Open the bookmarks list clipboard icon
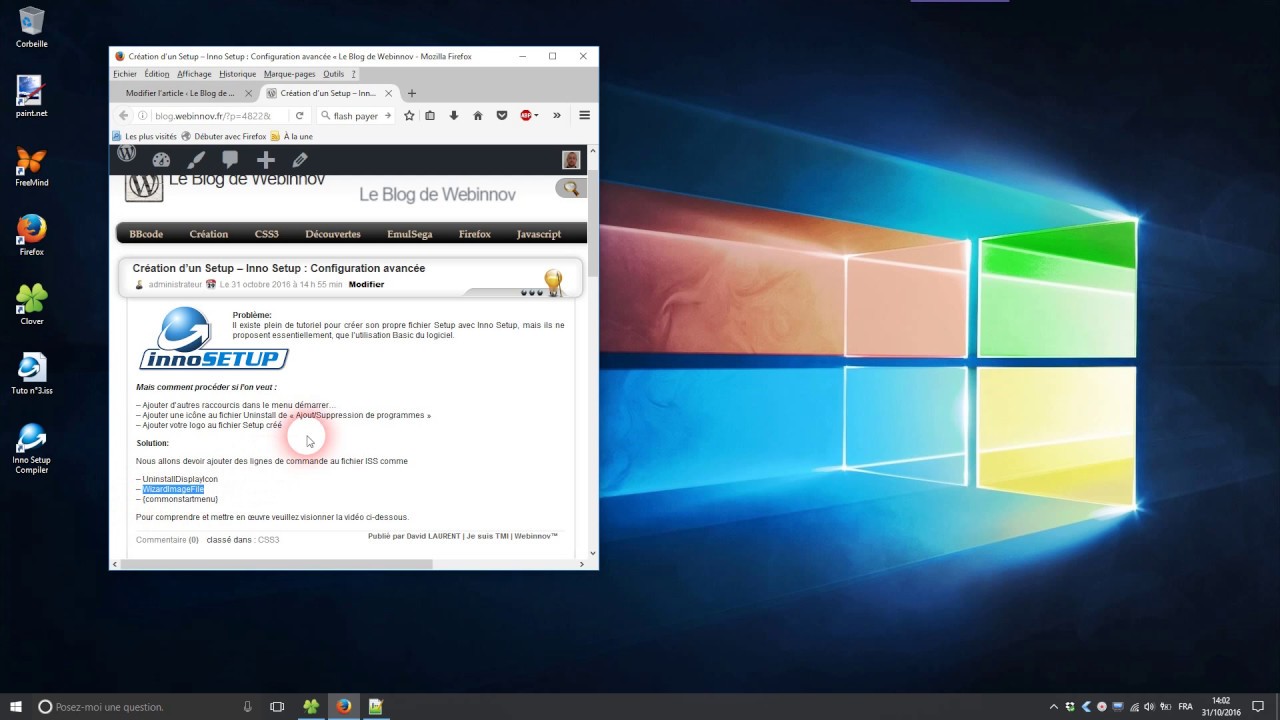Viewport: 1280px width, 720px height. (x=430, y=116)
